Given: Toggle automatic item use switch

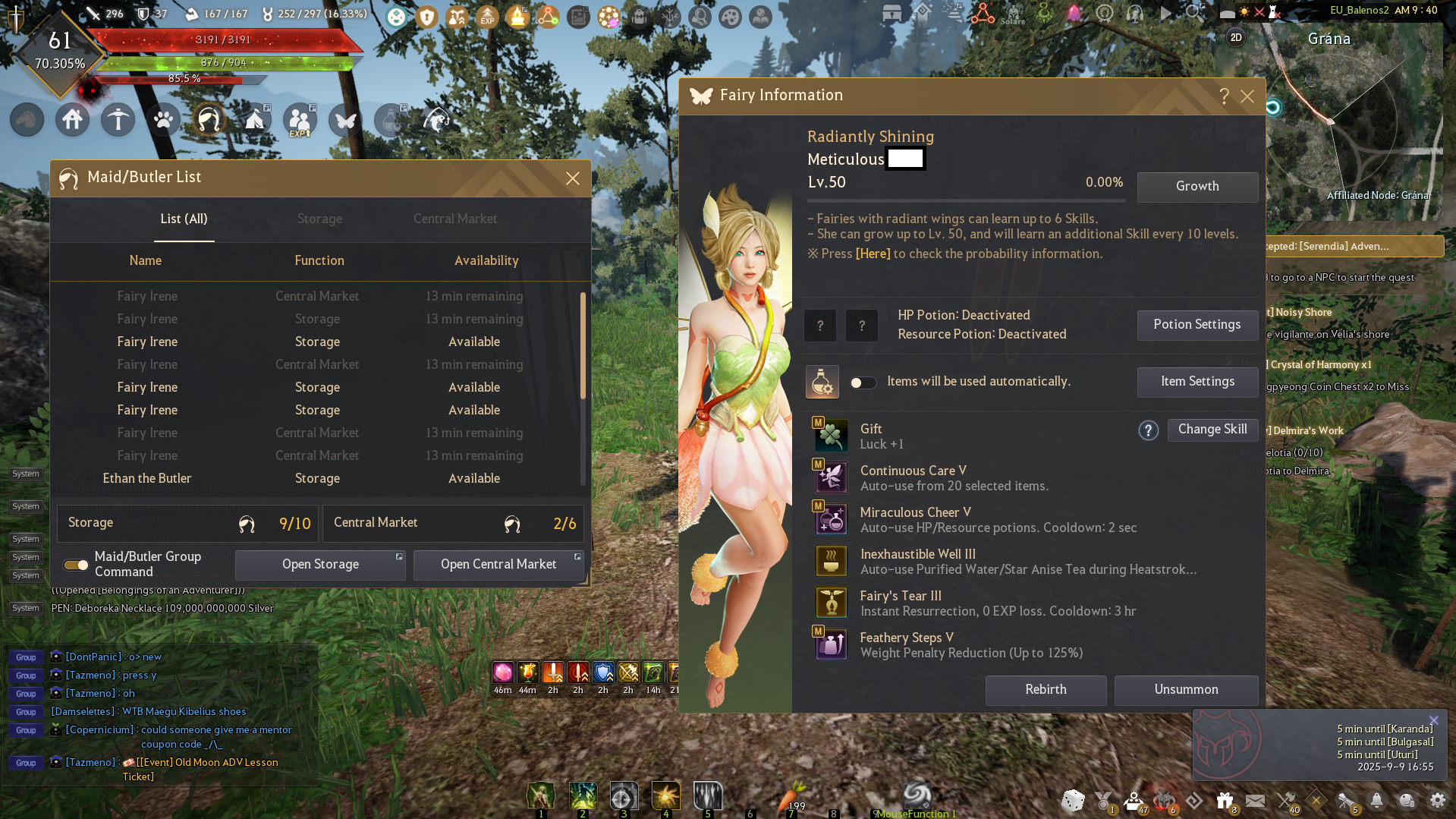Looking at the screenshot, I should coord(863,383).
